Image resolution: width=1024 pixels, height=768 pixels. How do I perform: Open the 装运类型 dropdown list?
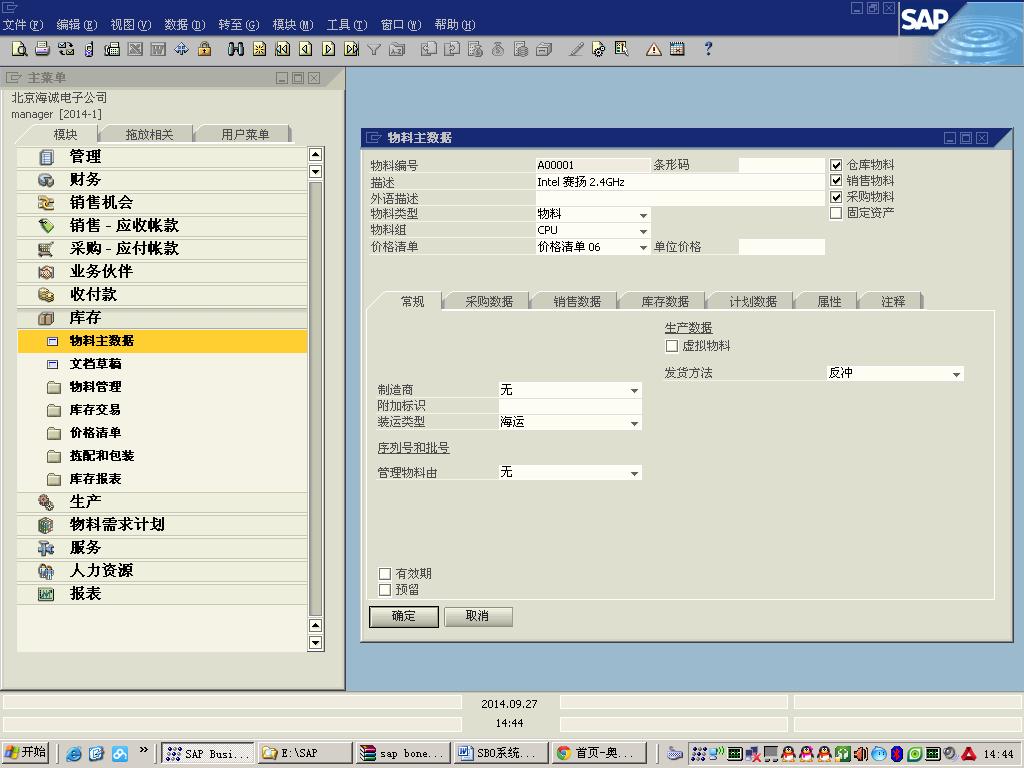[x=634, y=423]
